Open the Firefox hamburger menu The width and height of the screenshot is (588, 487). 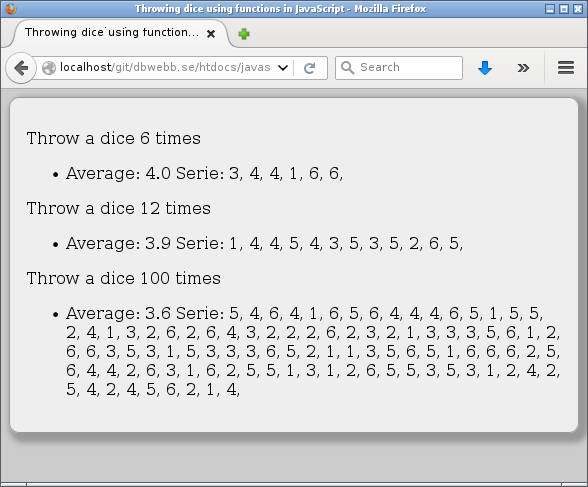pyautogui.click(x=566, y=68)
